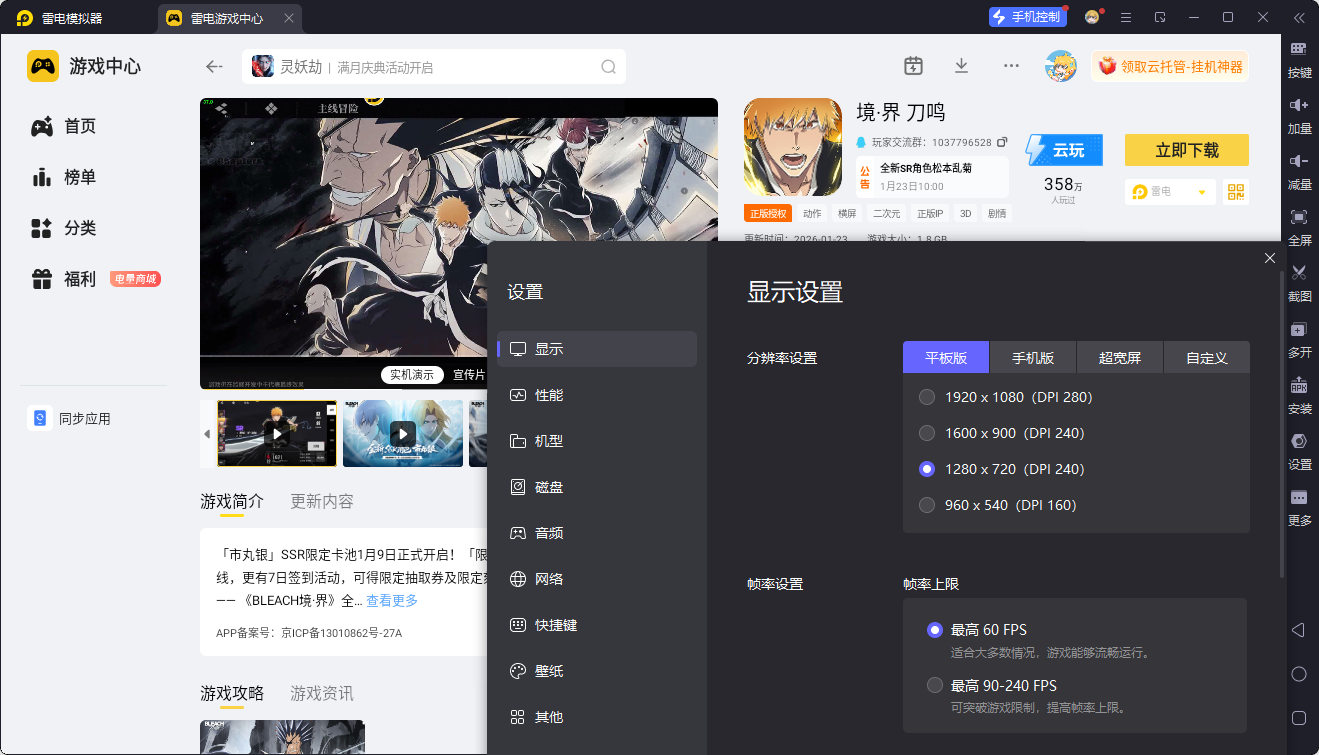This screenshot has width=1319, height=755.
Task: Open 其他 in the settings menu
Action: pos(597,717)
